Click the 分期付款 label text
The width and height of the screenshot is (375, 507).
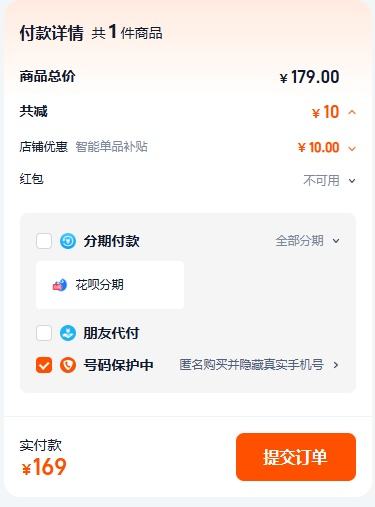coord(111,241)
